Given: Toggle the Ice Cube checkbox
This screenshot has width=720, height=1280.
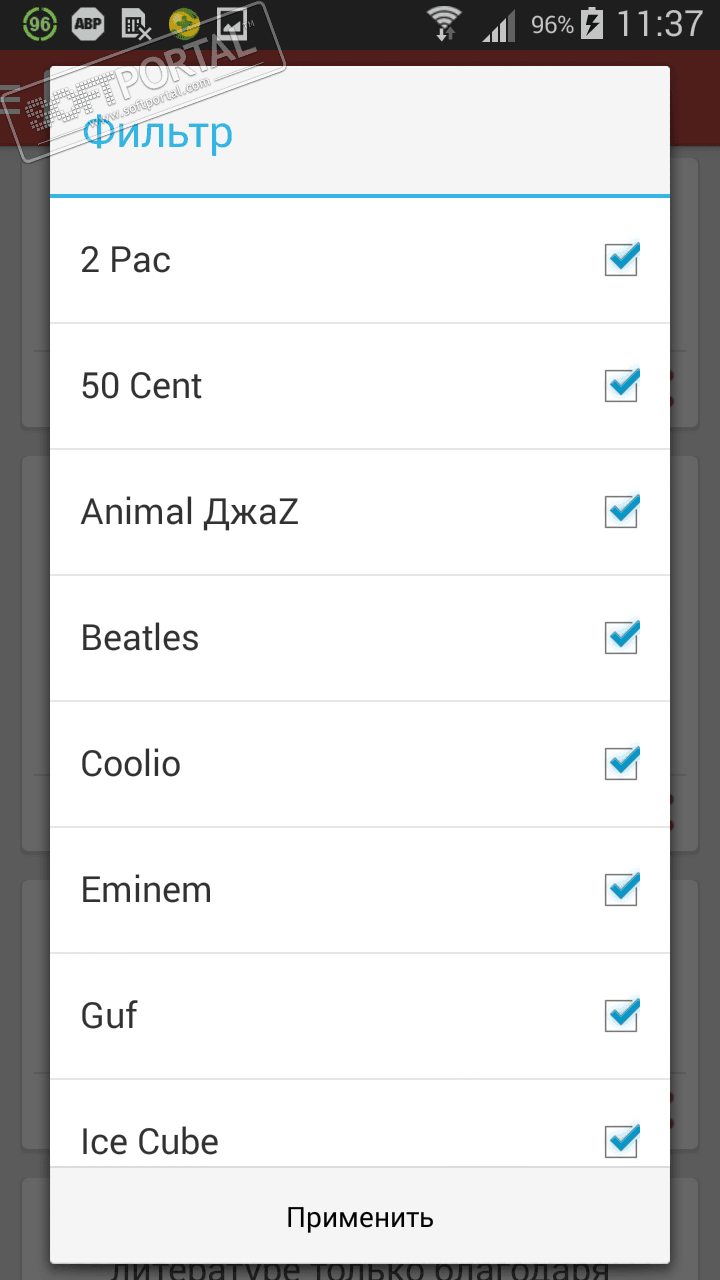Looking at the screenshot, I should pos(621,1140).
